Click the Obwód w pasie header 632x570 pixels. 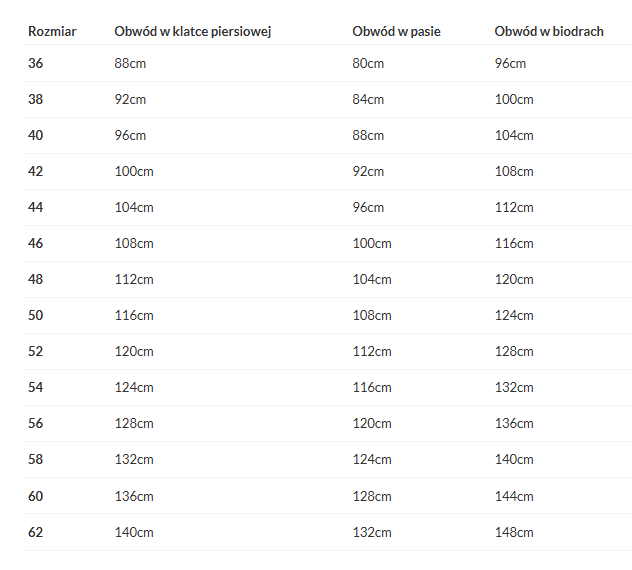(396, 31)
